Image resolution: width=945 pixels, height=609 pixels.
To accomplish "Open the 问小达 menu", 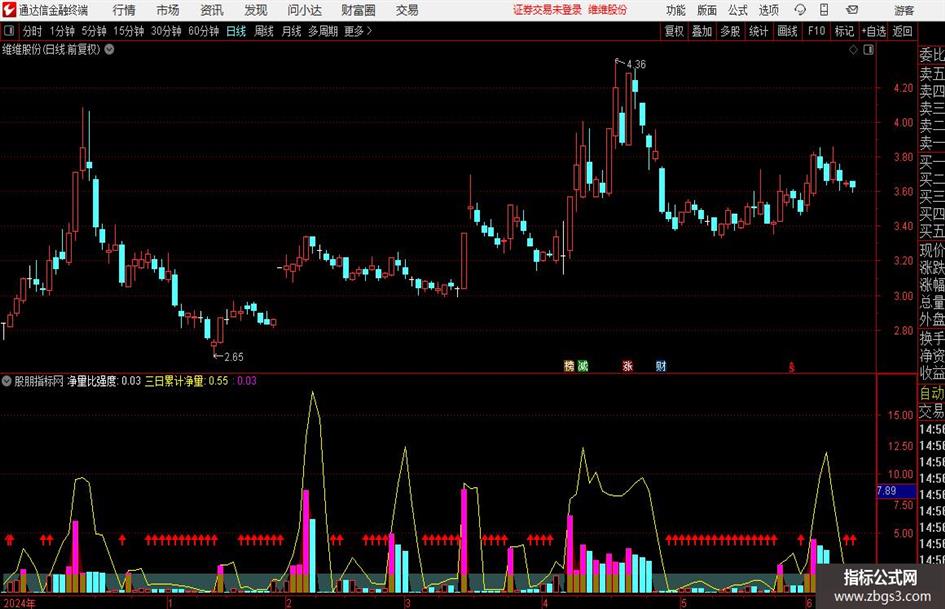I will click(x=304, y=10).
